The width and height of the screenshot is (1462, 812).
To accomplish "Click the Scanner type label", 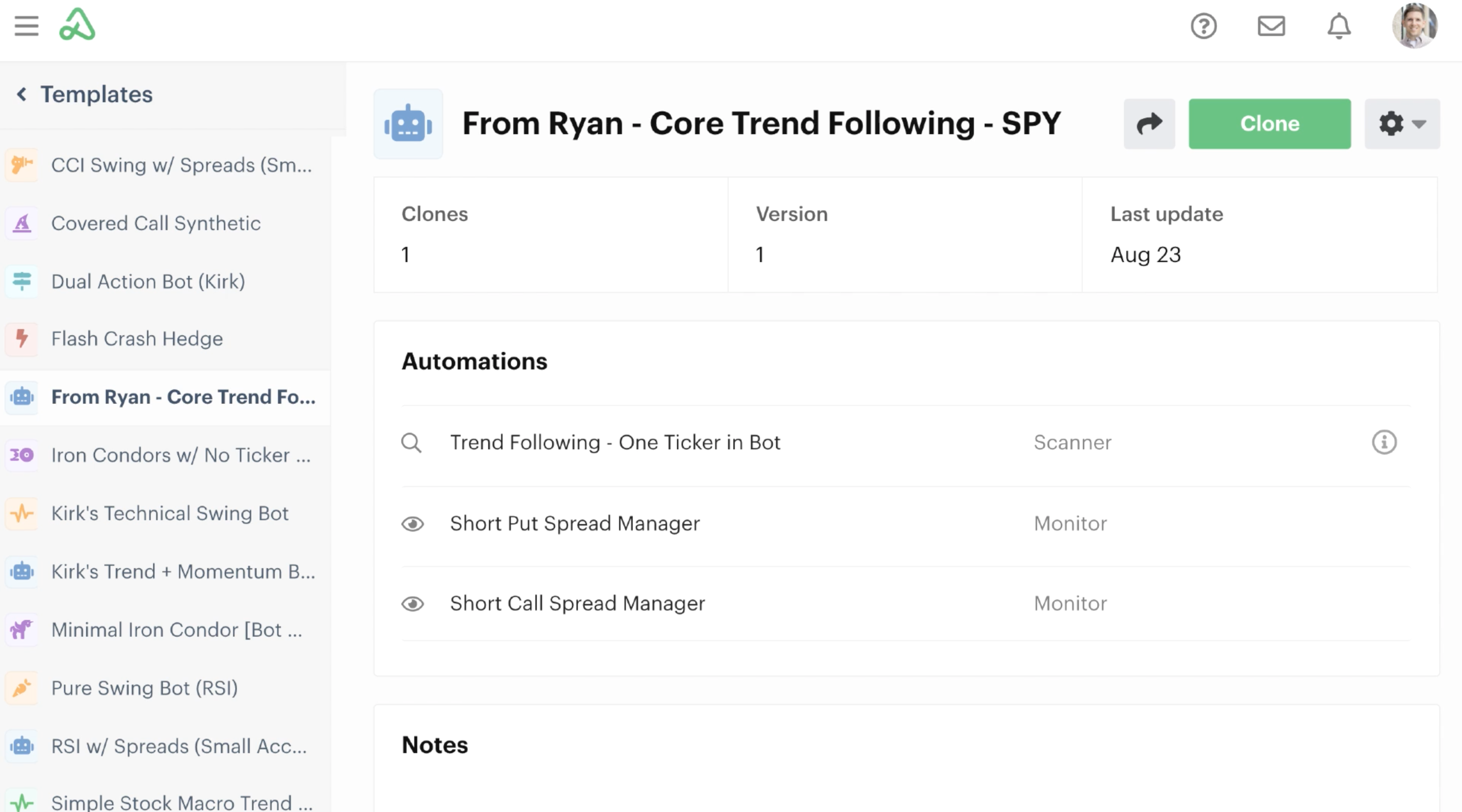I will 1073,443.
